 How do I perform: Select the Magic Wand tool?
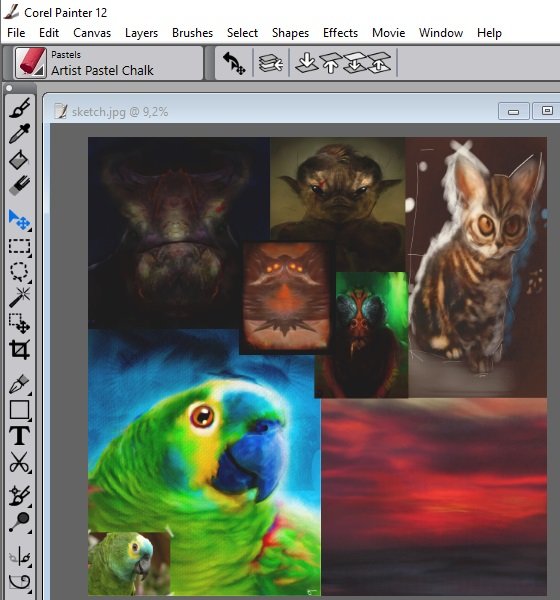20,297
